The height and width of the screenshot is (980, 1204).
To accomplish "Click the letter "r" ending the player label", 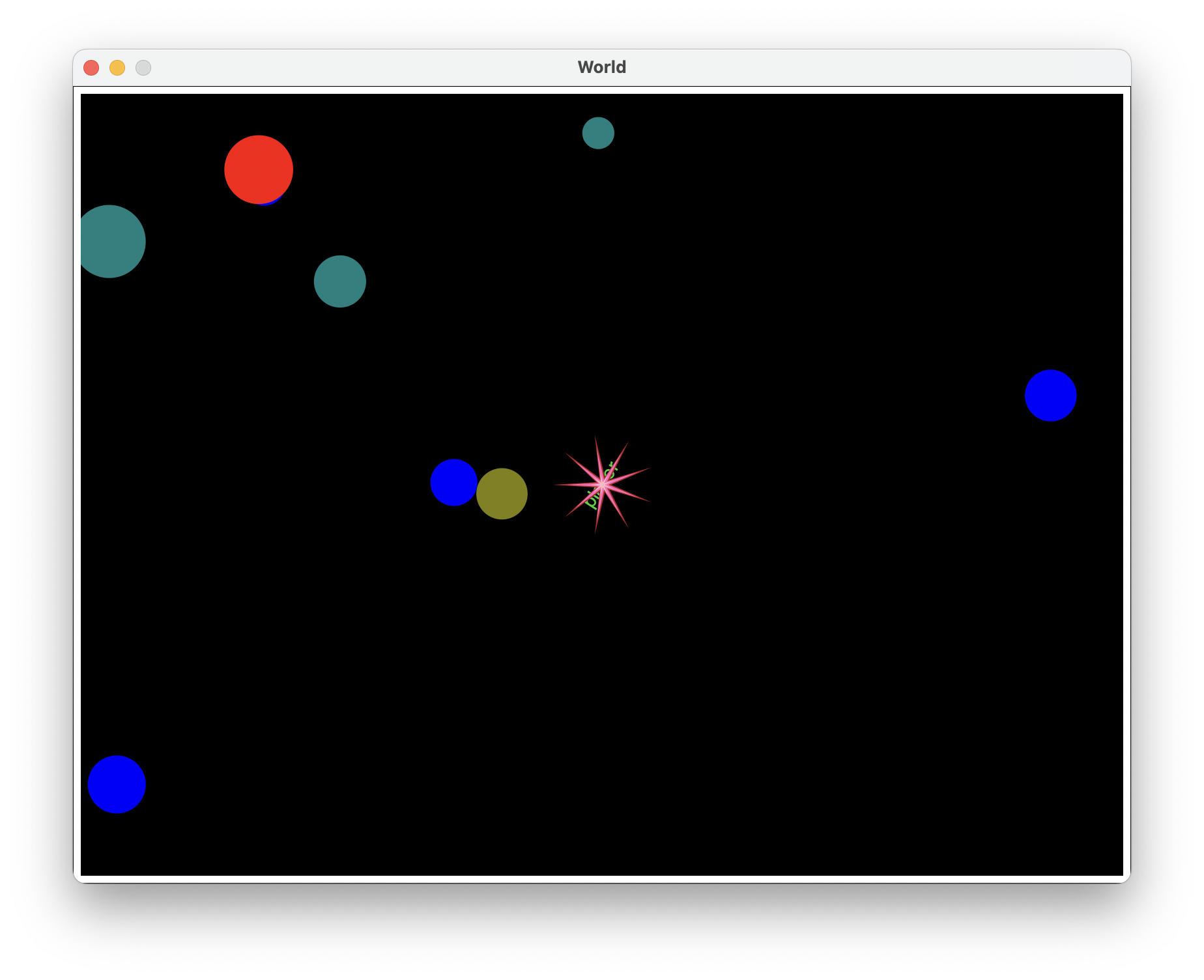I will click(613, 464).
